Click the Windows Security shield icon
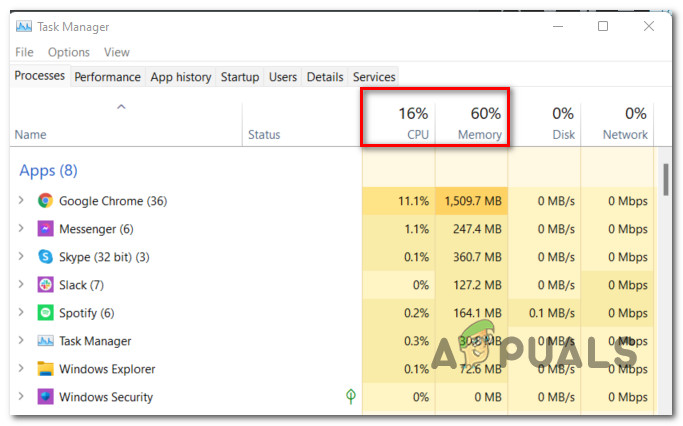This screenshot has width=683, height=426. click(45, 397)
